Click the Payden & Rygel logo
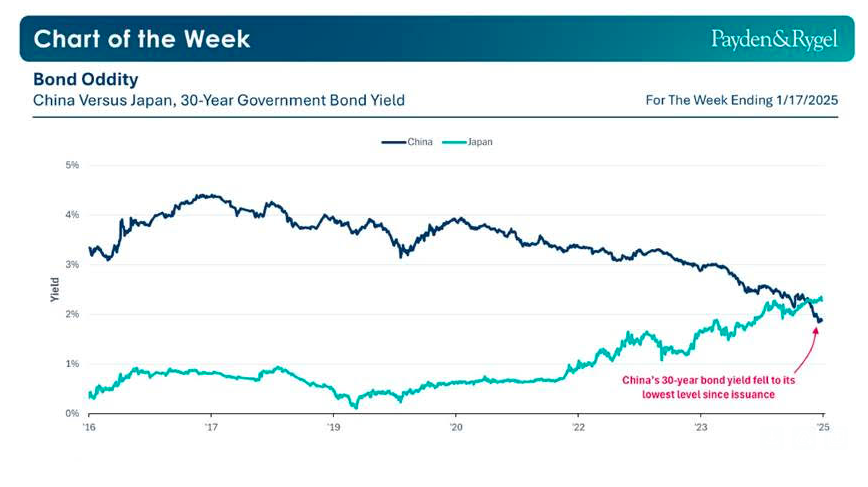This screenshot has width=868, height=487. (x=774, y=39)
